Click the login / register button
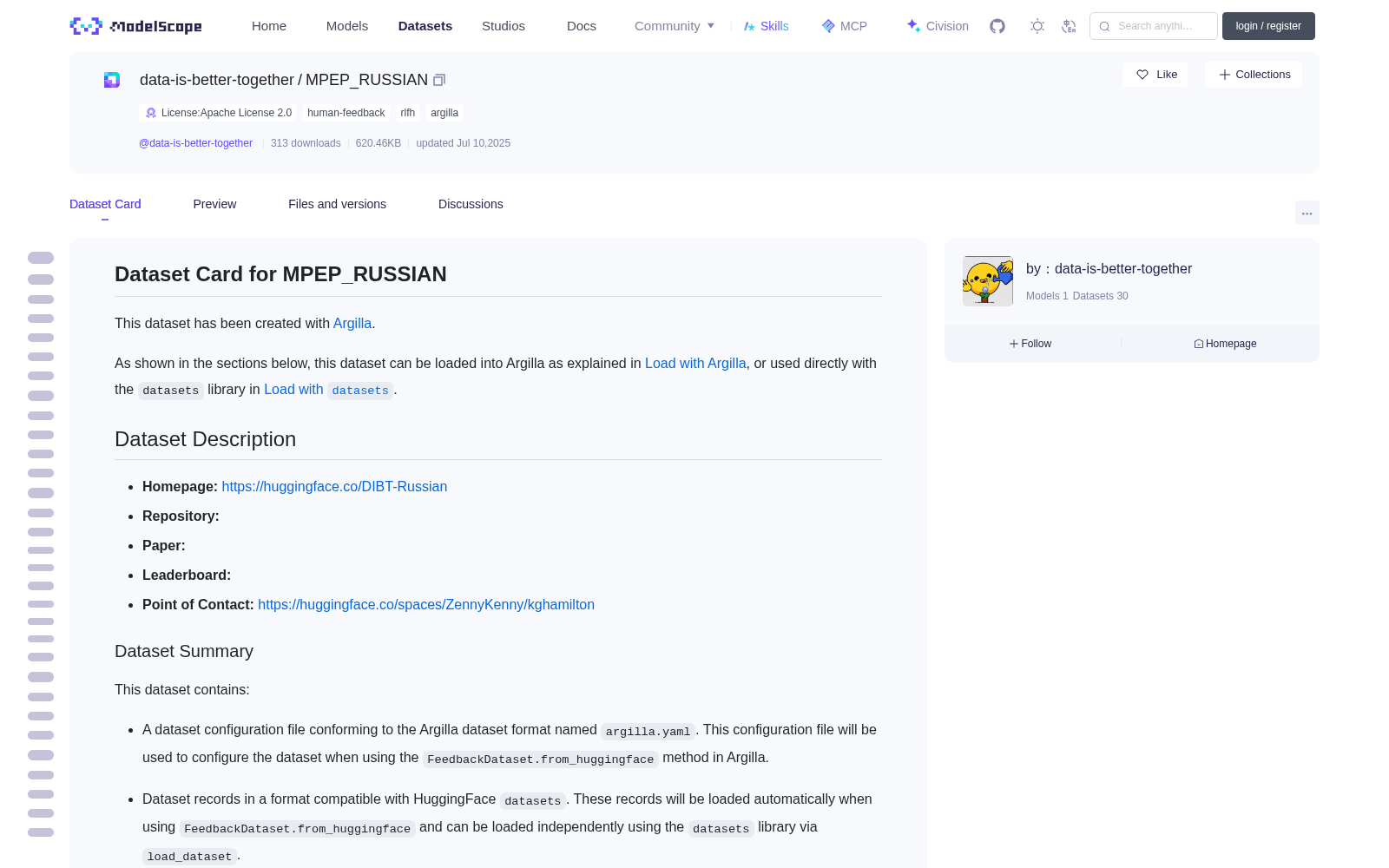This screenshot has height=868, width=1389. coord(1268,26)
